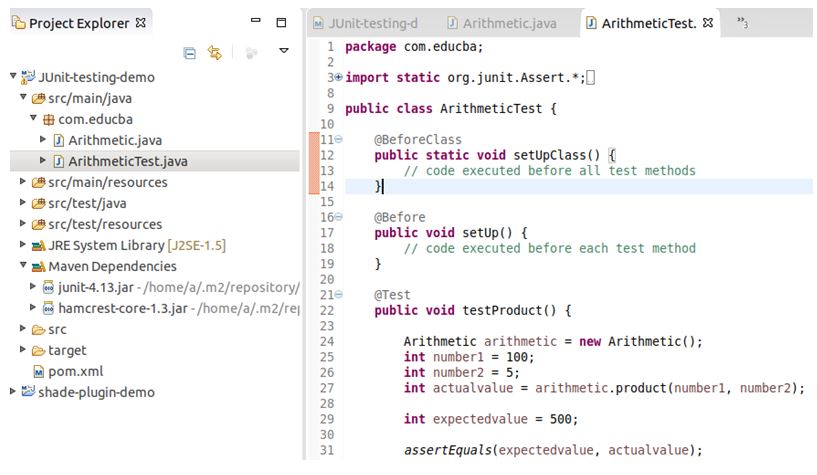The image size is (817, 475).
Task: Expand the shade-plugin-demo project
Action: click(x=13, y=391)
